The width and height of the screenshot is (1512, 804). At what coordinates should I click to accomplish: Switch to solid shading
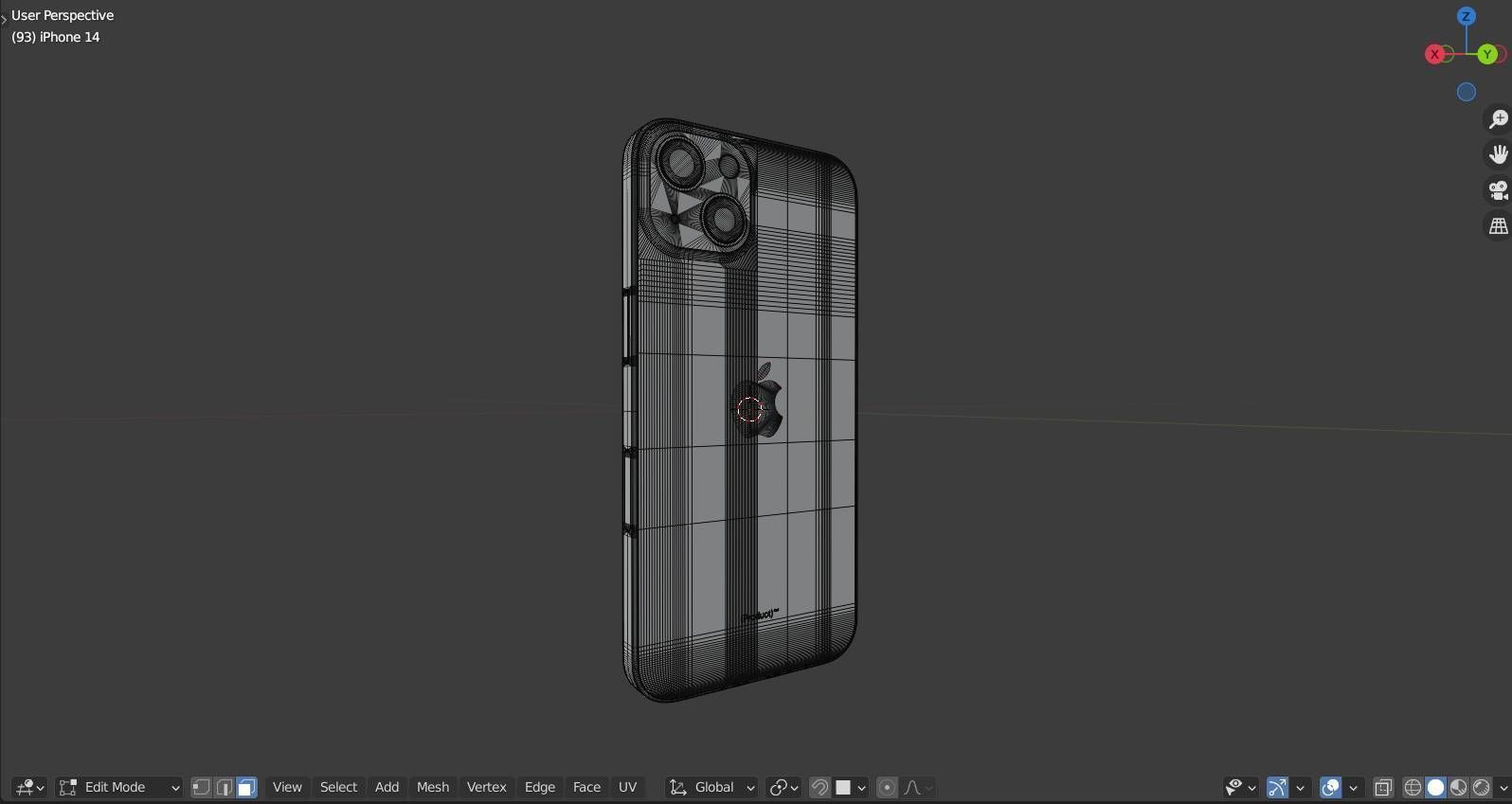[1435, 787]
